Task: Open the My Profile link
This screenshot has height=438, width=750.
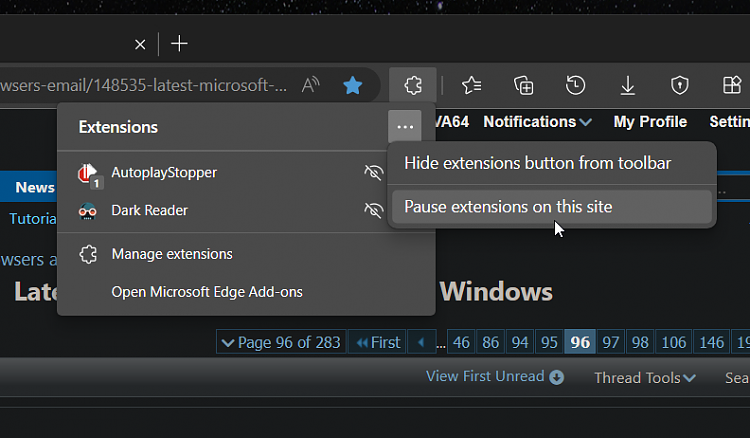Action: (650, 122)
